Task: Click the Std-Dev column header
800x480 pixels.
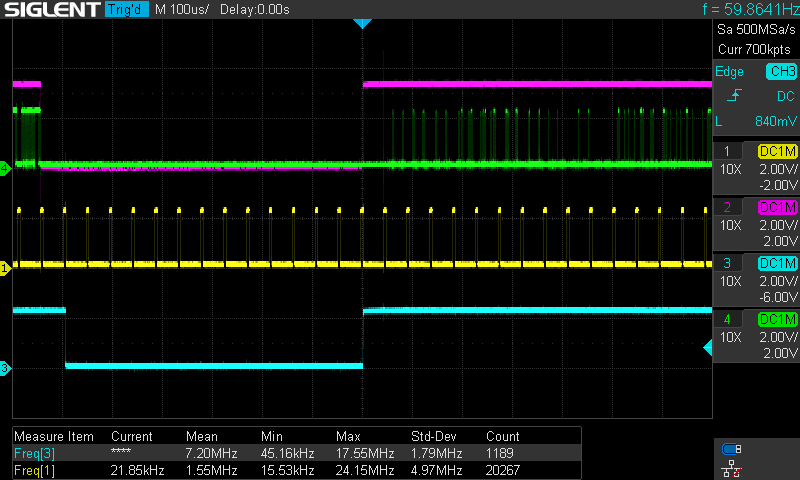Action: click(x=433, y=437)
